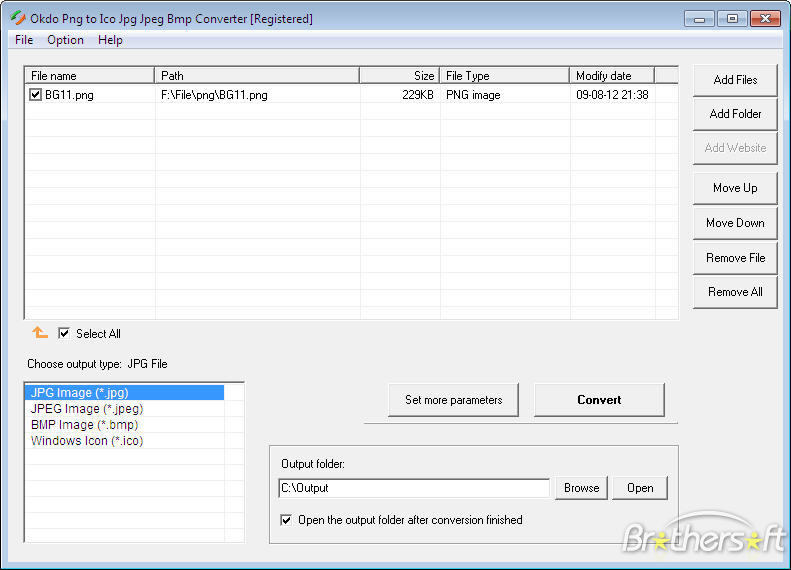
Task: Select BMP Image (*.bmp) output type
Action: (124, 425)
